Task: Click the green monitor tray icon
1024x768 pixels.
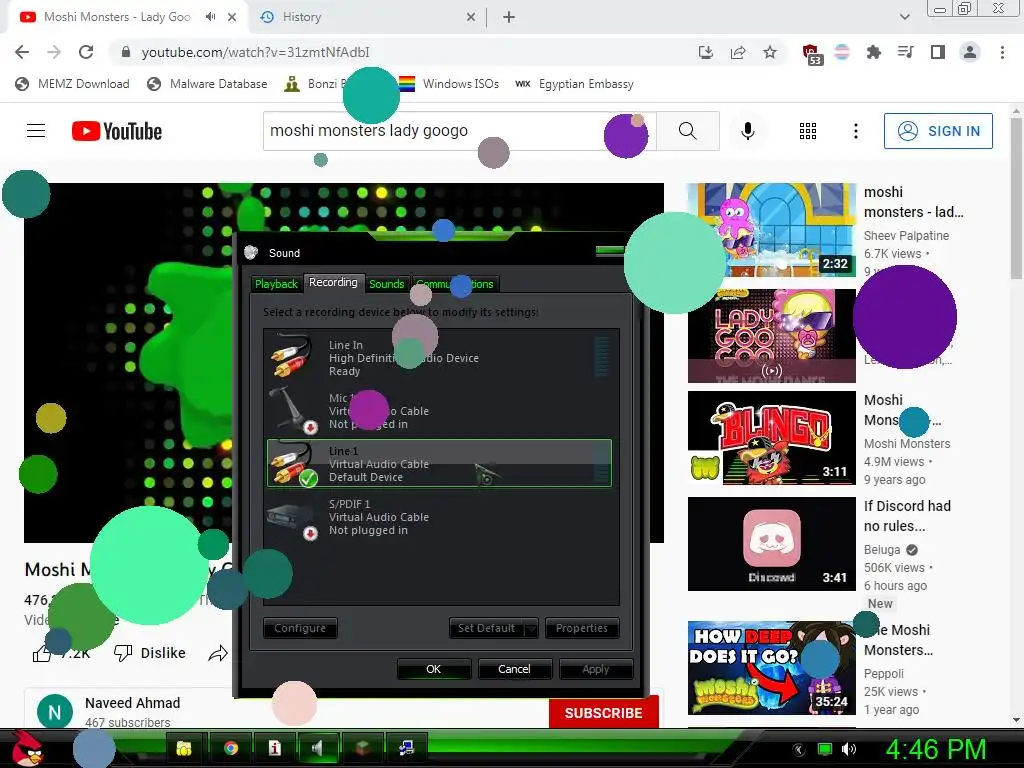Action: coord(825,749)
